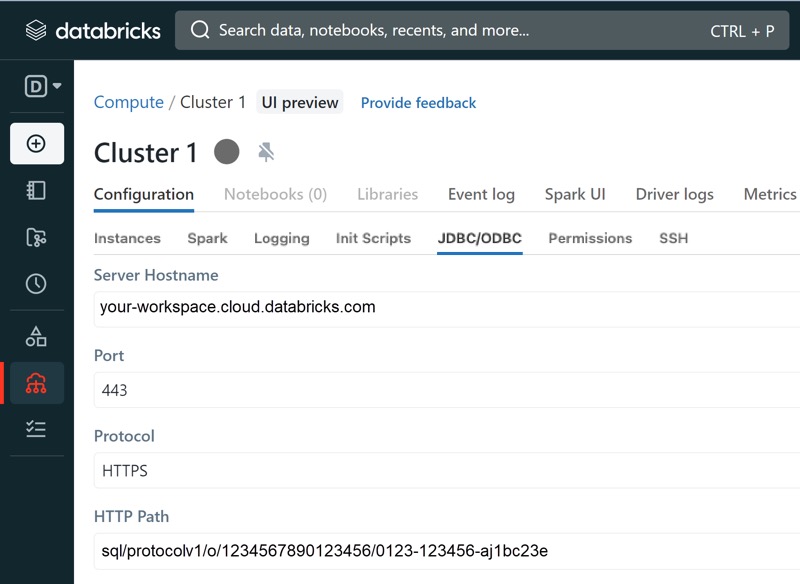
Task: Open Workflows checklist icon in sidebar
Action: pyautogui.click(x=36, y=429)
